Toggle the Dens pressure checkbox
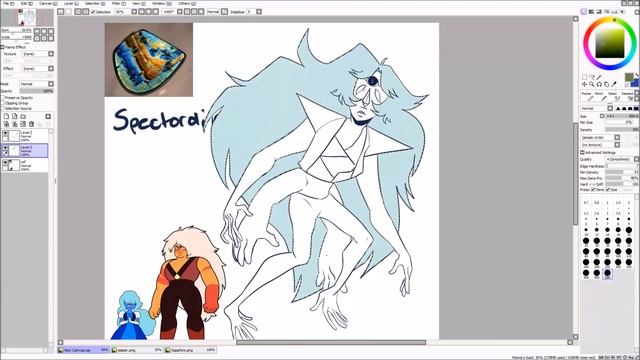The image size is (640, 360). click(593, 190)
